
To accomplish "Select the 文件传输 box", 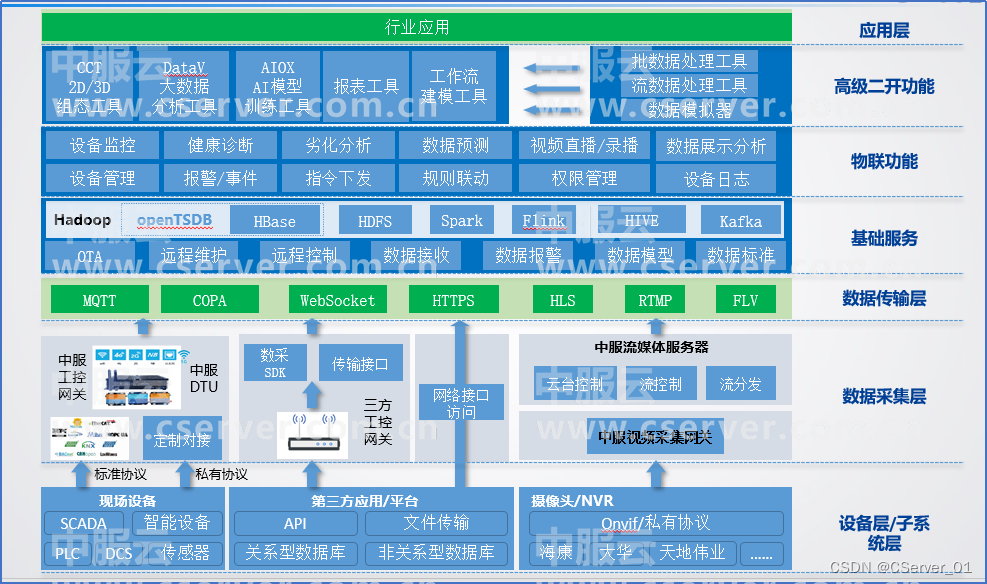I will tap(436, 522).
